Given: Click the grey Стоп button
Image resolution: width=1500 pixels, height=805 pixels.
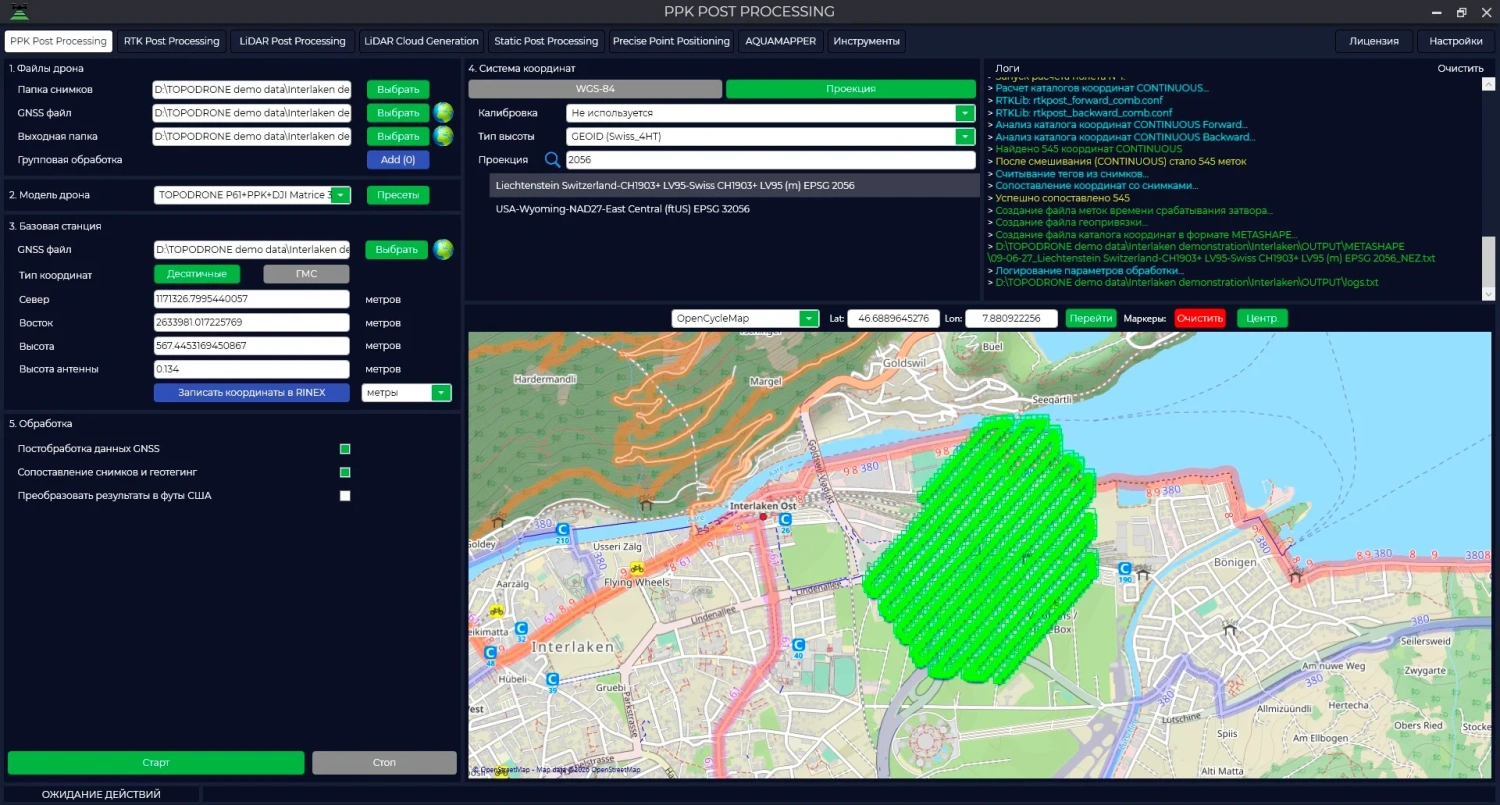Looking at the screenshot, I should (x=384, y=762).
